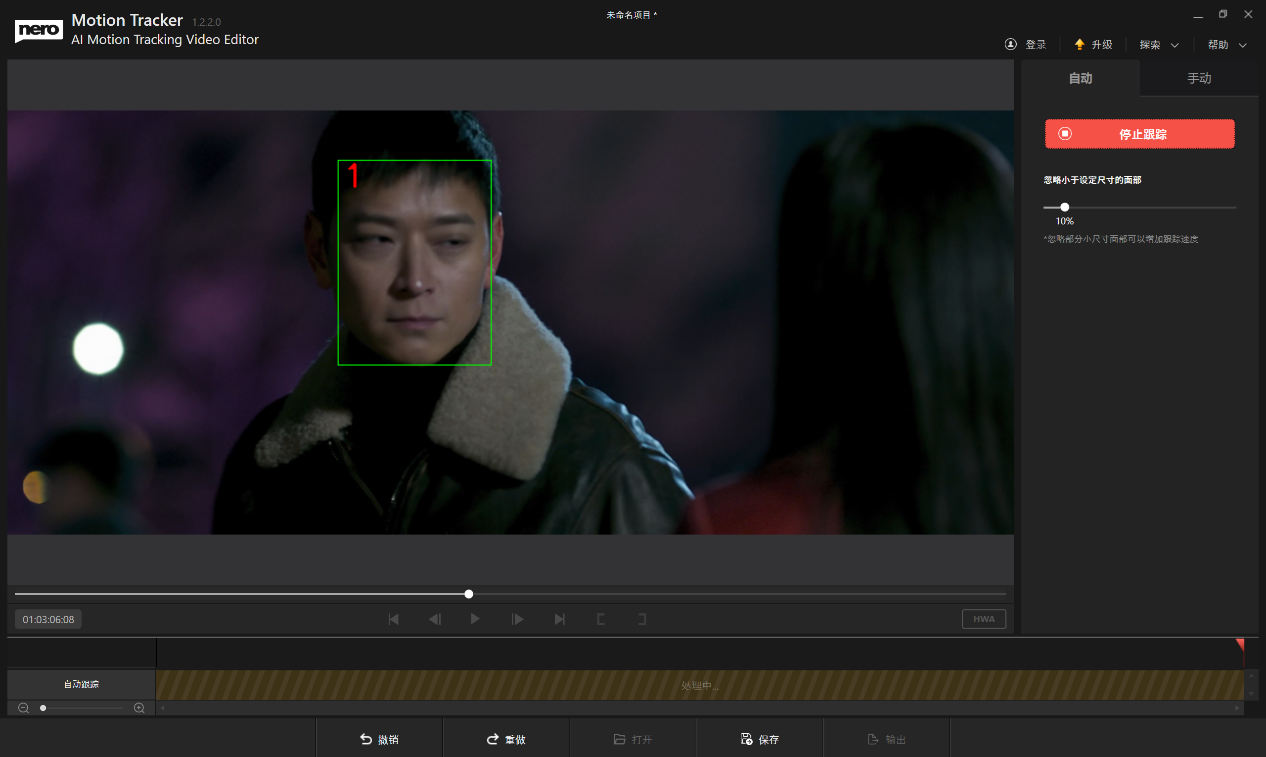
Task: Toggle HWA hardware acceleration
Action: (x=984, y=619)
